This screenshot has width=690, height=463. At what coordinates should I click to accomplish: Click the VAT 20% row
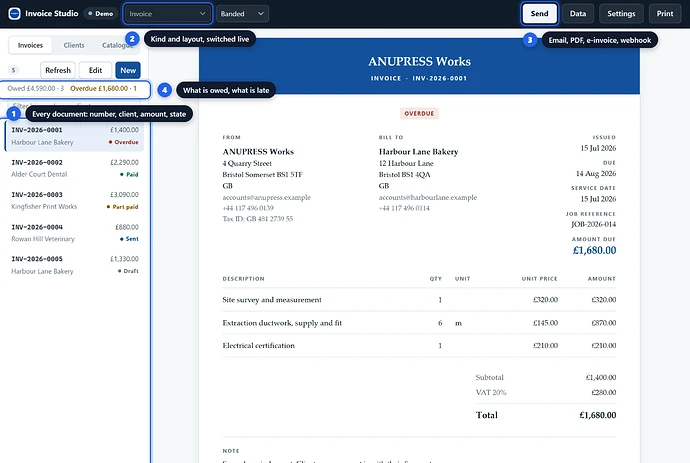pyautogui.click(x=546, y=393)
